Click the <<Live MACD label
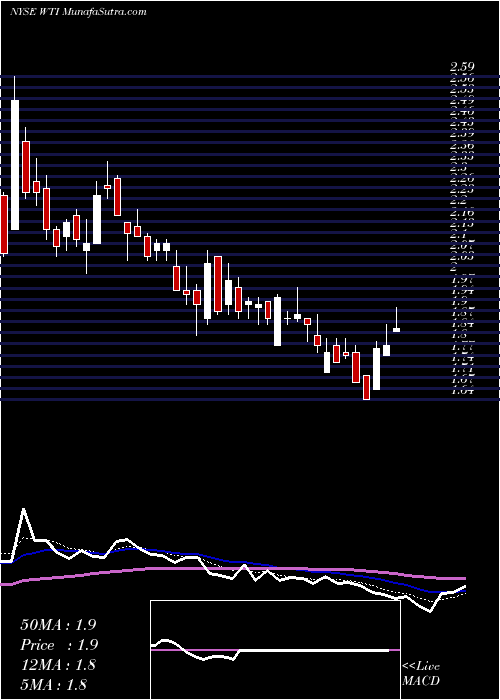The width and height of the screenshot is (500, 700). tap(421, 674)
